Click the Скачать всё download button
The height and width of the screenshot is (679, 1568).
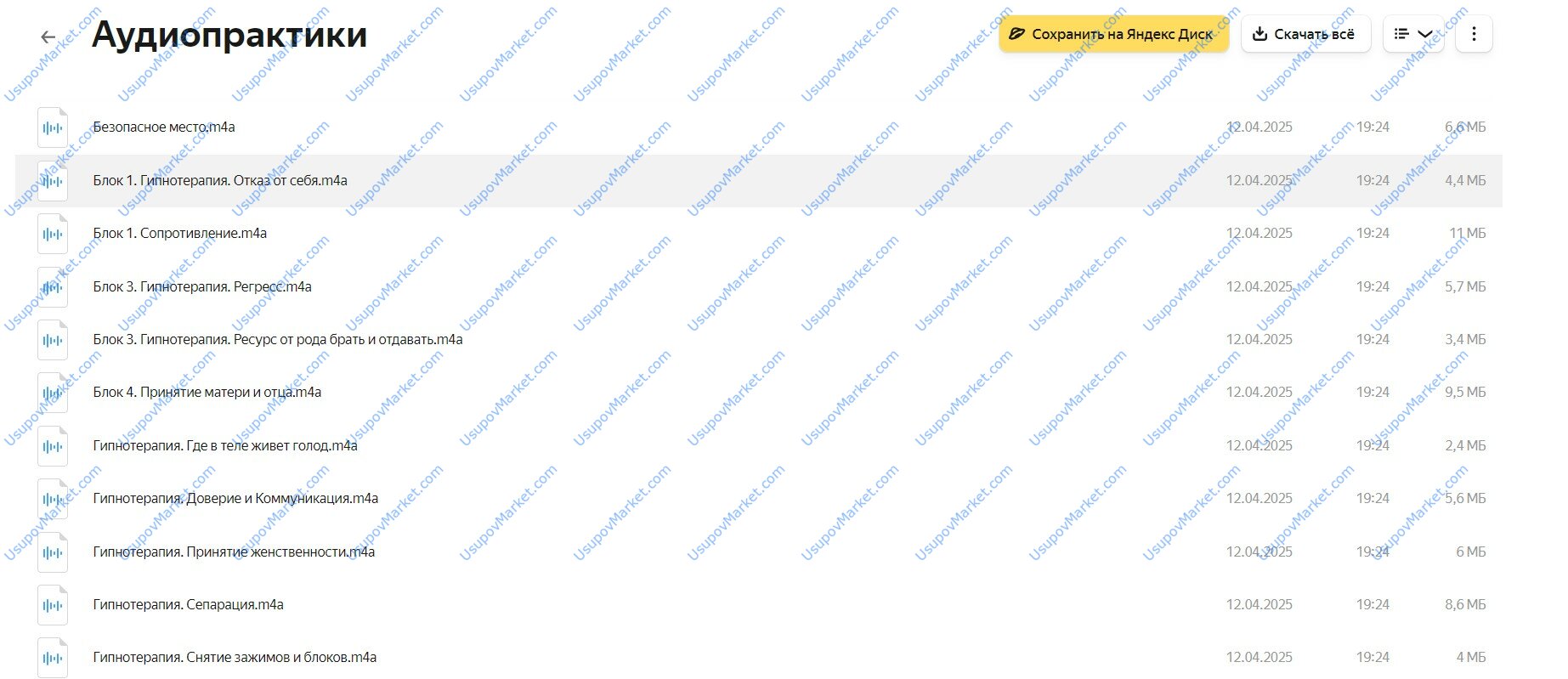click(1305, 34)
